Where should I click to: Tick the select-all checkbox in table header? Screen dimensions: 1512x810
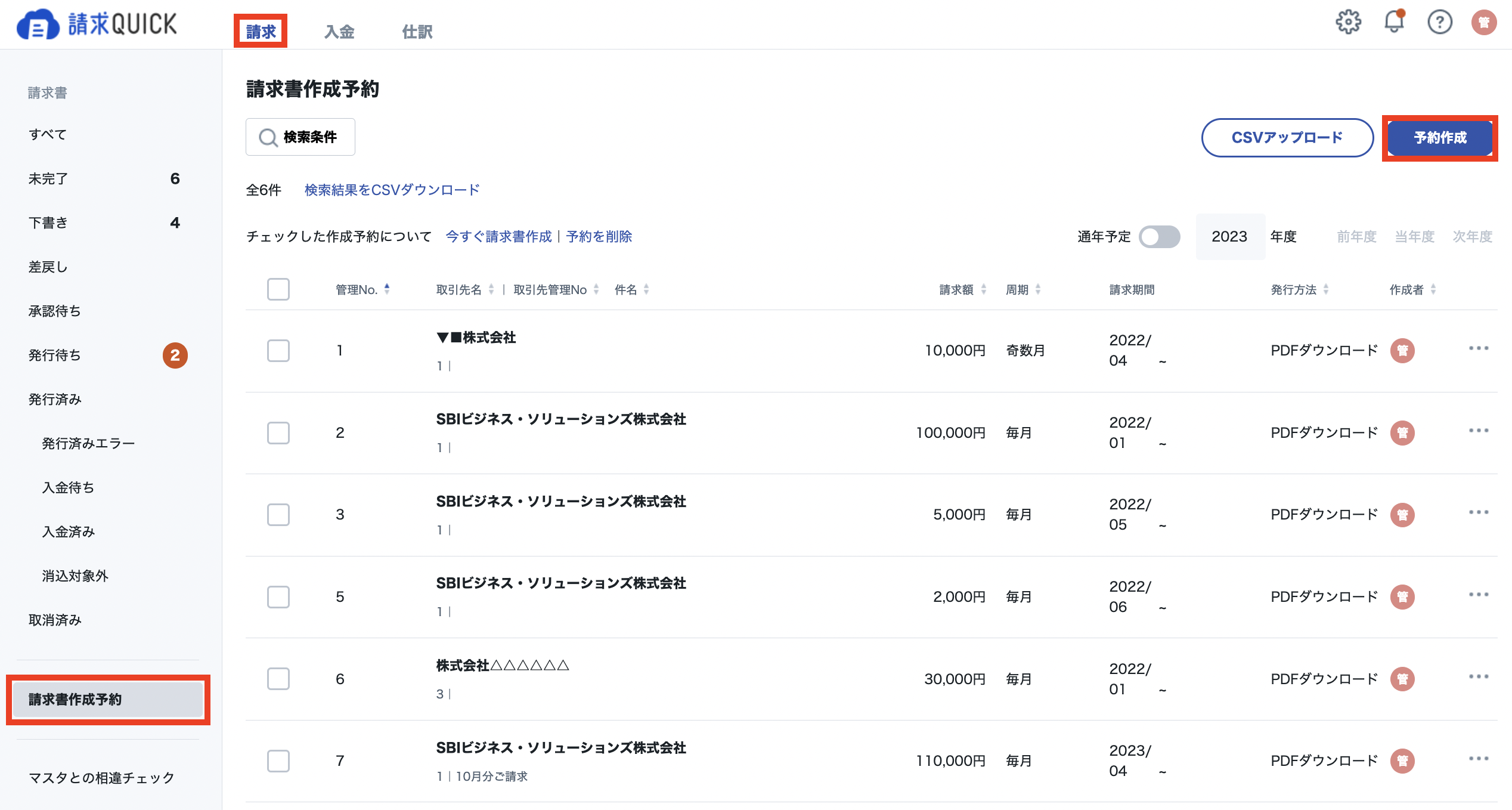click(278, 289)
